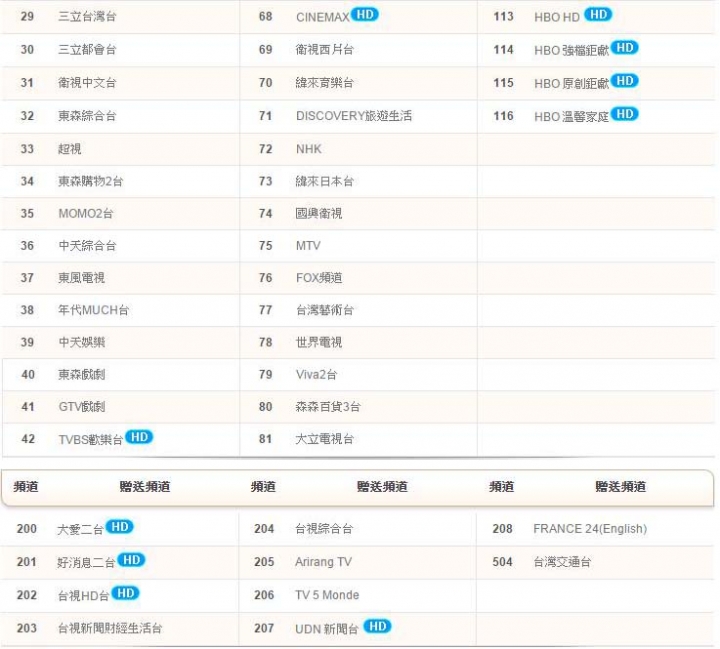The width and height of the screenshot is (720, 649).
Task: Click the HD badge beside HBO 強檔鉅獻
Action: coord(624,48)
